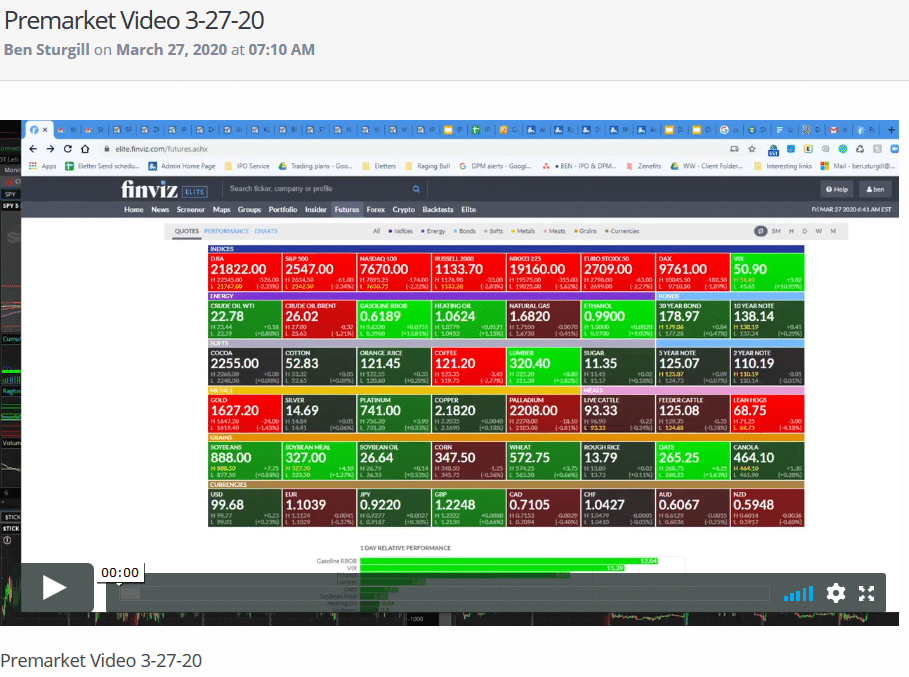
Task: Open the Nasdaq 100 7670.00 tile
Action: pyautogui.click(x=394, y=272)
